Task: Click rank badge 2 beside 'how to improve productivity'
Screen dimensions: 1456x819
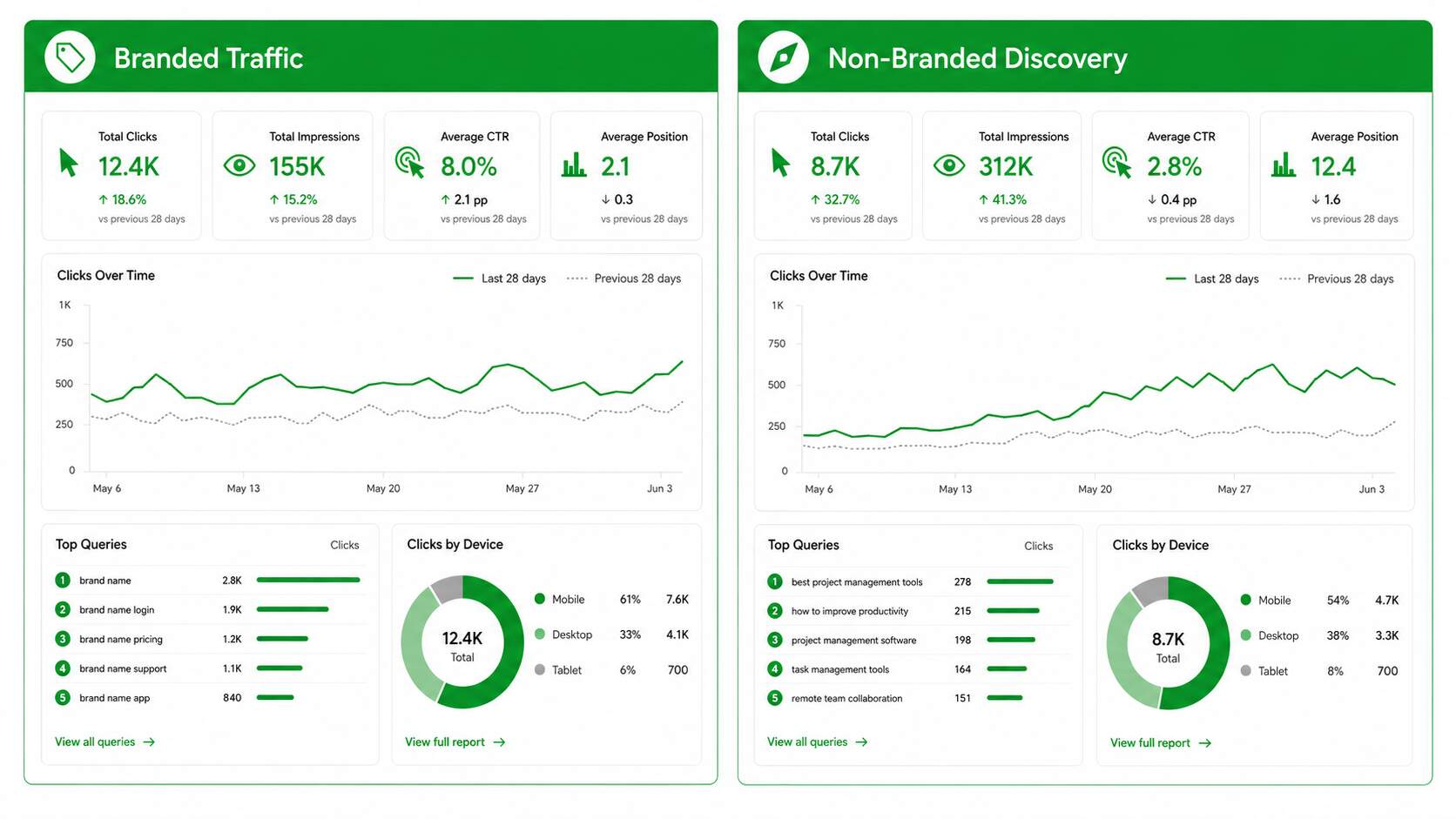Action: point(775,611)
